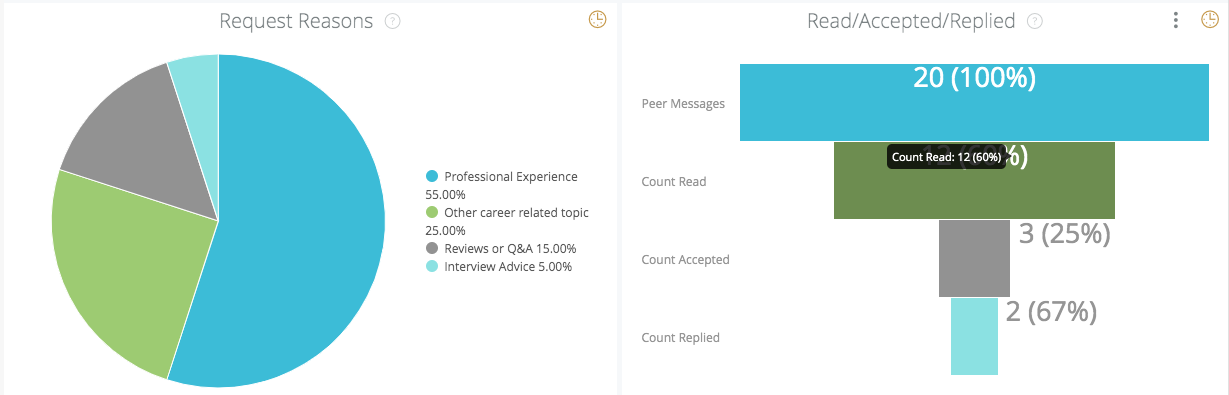Image resolution: width=1229 pixels, height=395 pixels.
Task: Click the blue Peer Messages funnel bar
Action: [x=974, y=102]
